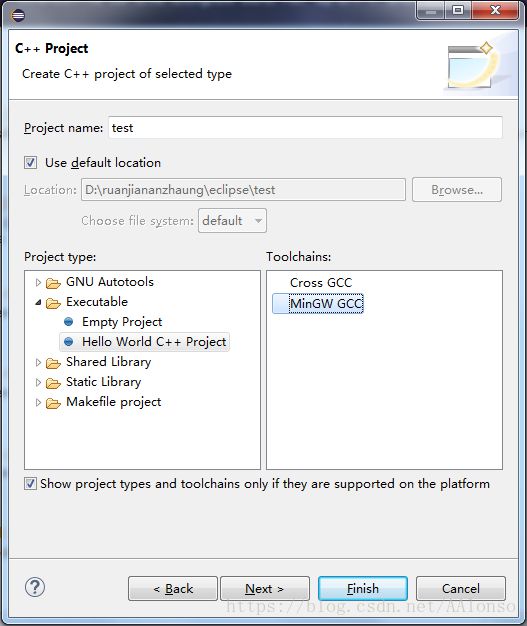Uncheck the Use default location checkbox
The image size is (527, 626).
tap(30, 162)
